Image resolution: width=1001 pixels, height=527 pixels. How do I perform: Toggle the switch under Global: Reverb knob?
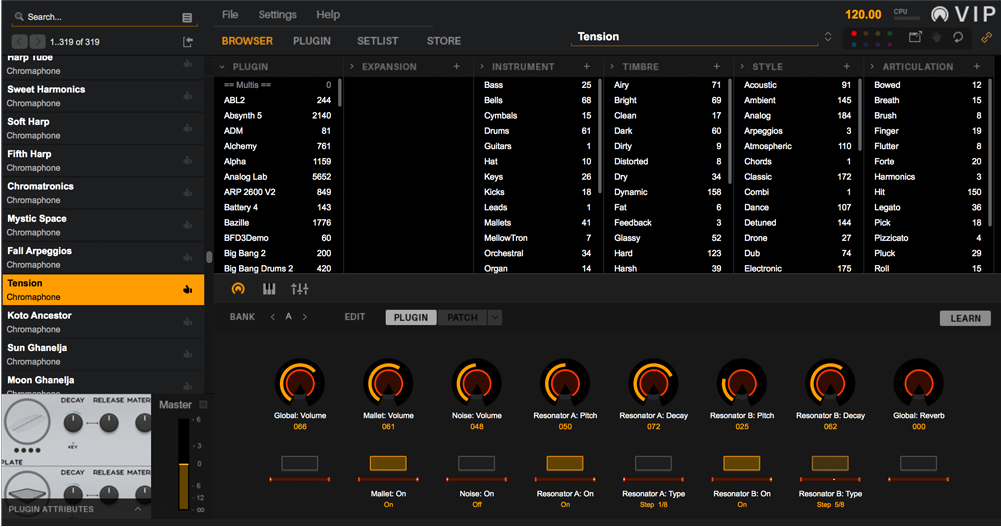pos(919,463)
